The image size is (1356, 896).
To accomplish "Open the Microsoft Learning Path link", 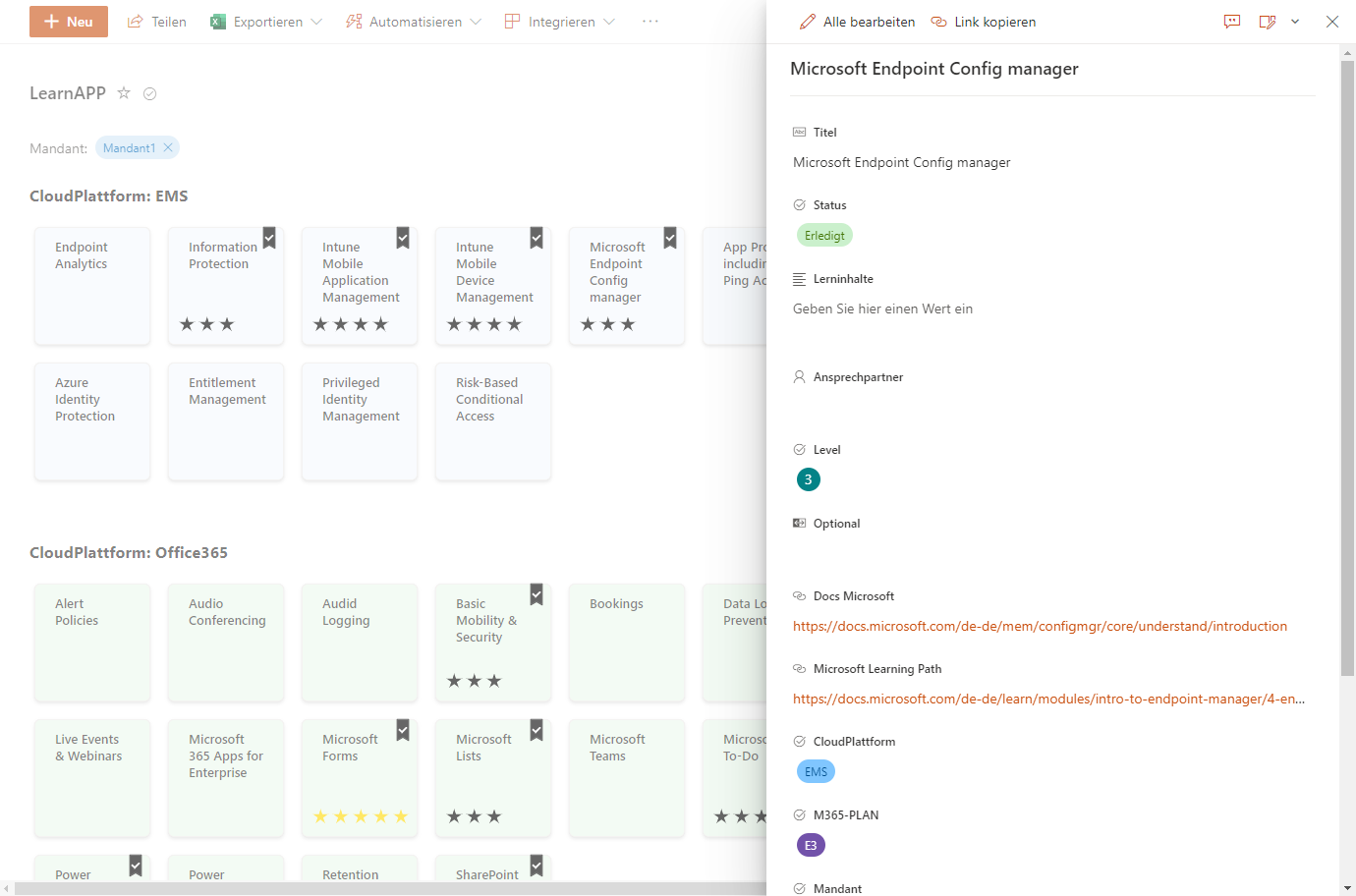I will [1048, 699].
